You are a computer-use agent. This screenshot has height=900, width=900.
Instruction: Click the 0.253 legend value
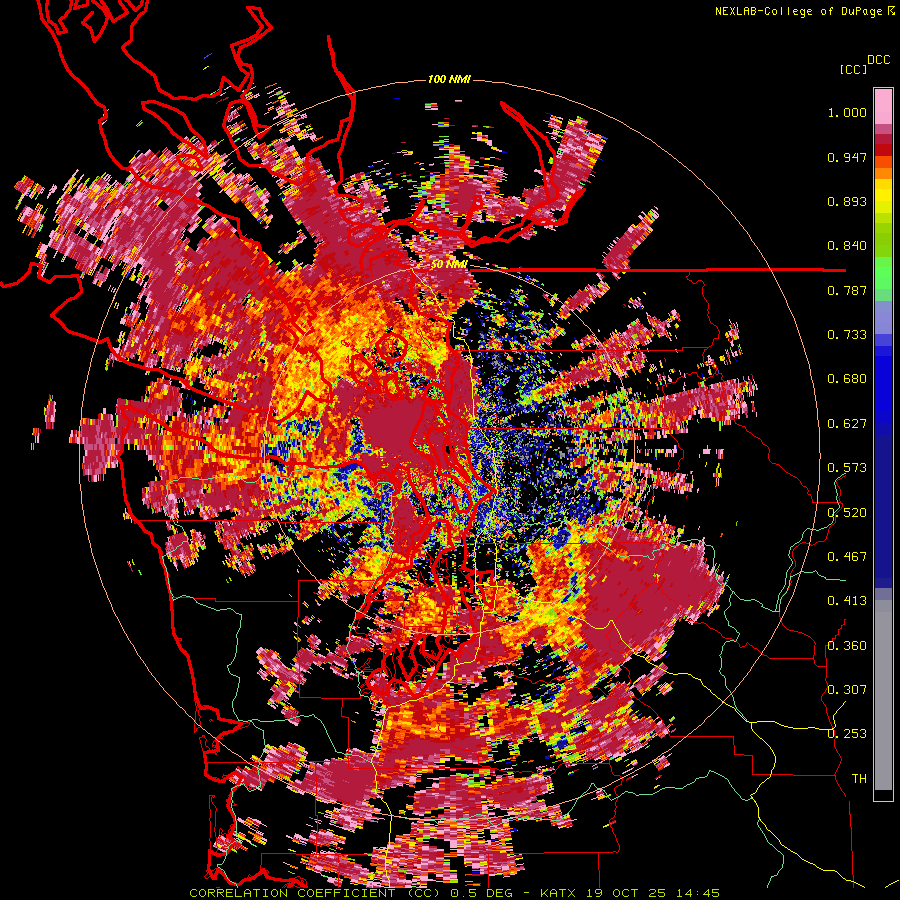click(847, 734)
